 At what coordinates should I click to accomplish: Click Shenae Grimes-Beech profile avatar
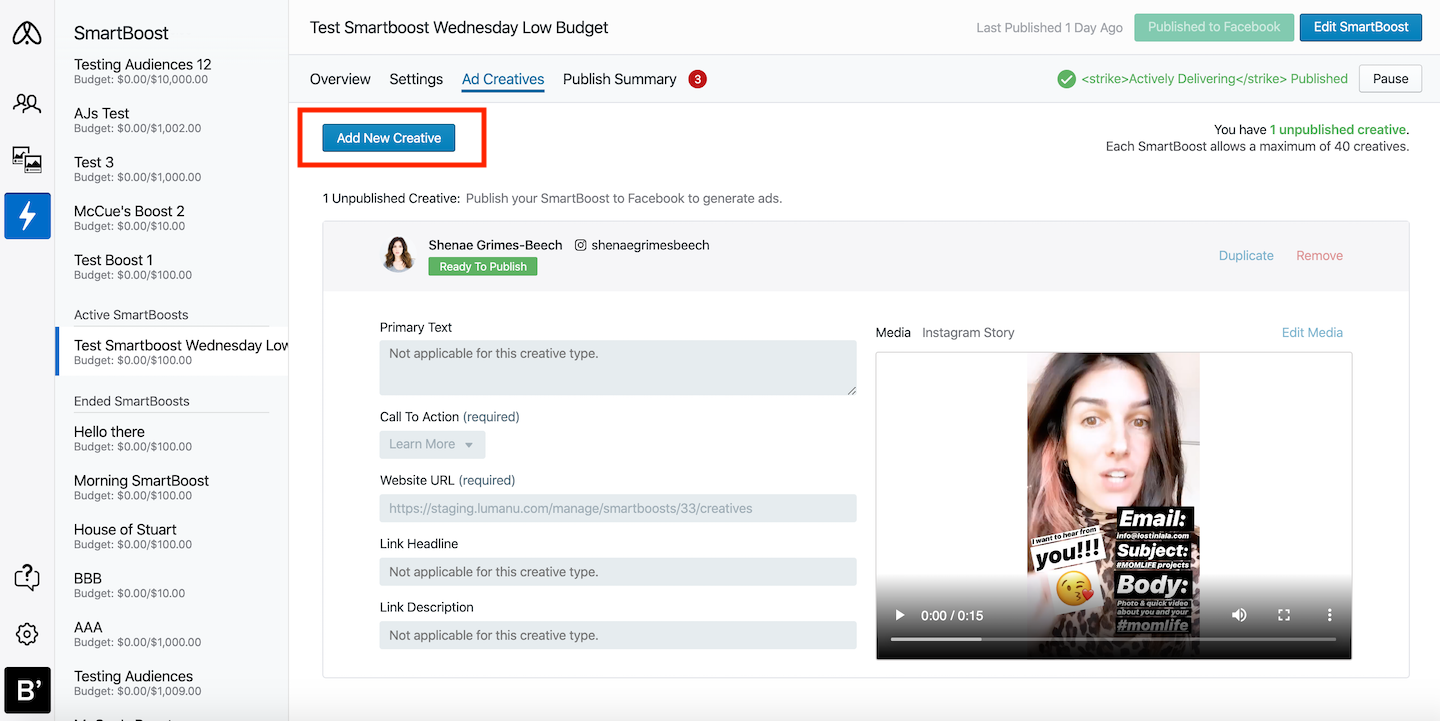coord(399,254)
